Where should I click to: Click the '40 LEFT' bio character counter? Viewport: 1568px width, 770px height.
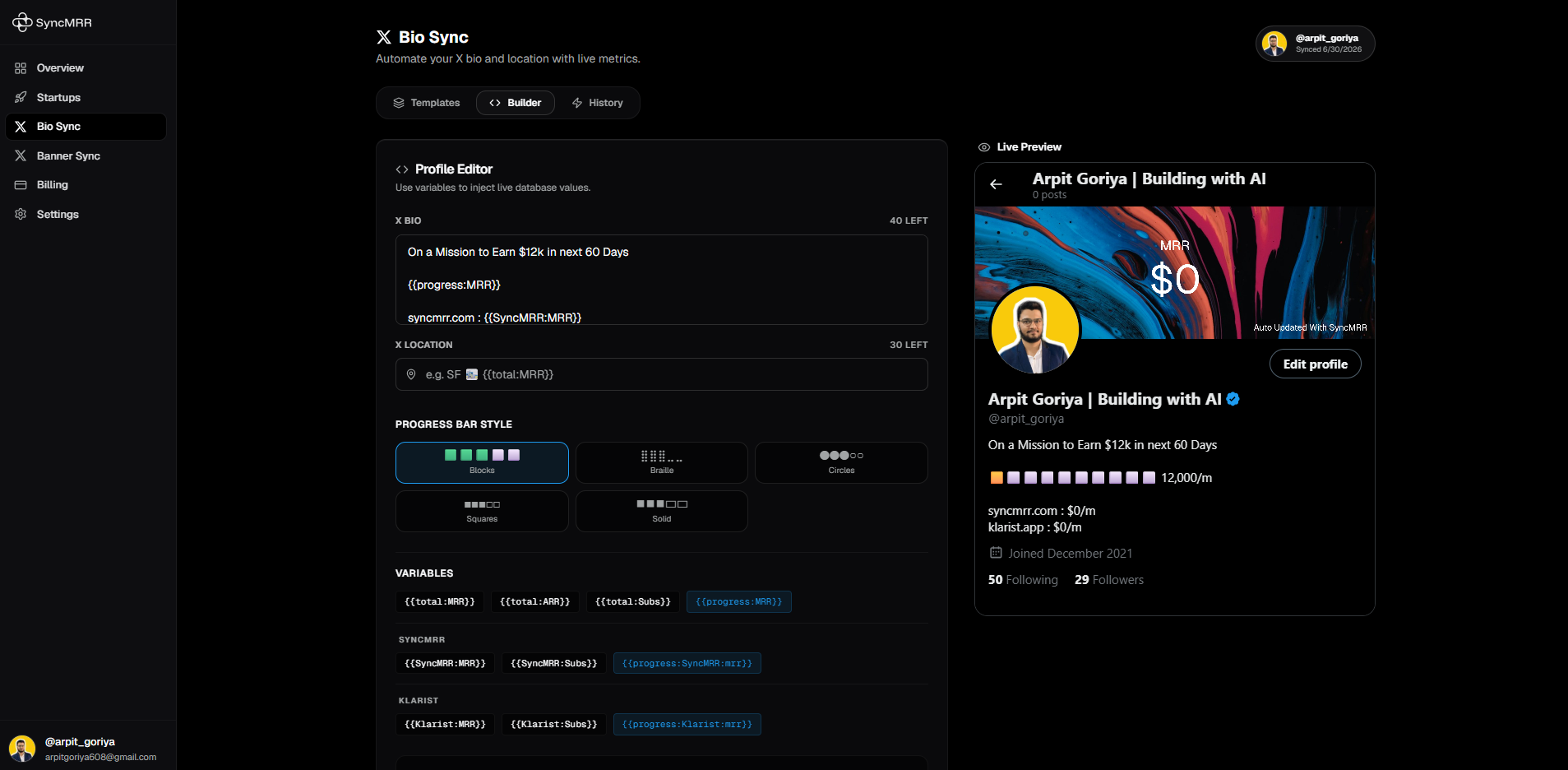coord(909,220)
